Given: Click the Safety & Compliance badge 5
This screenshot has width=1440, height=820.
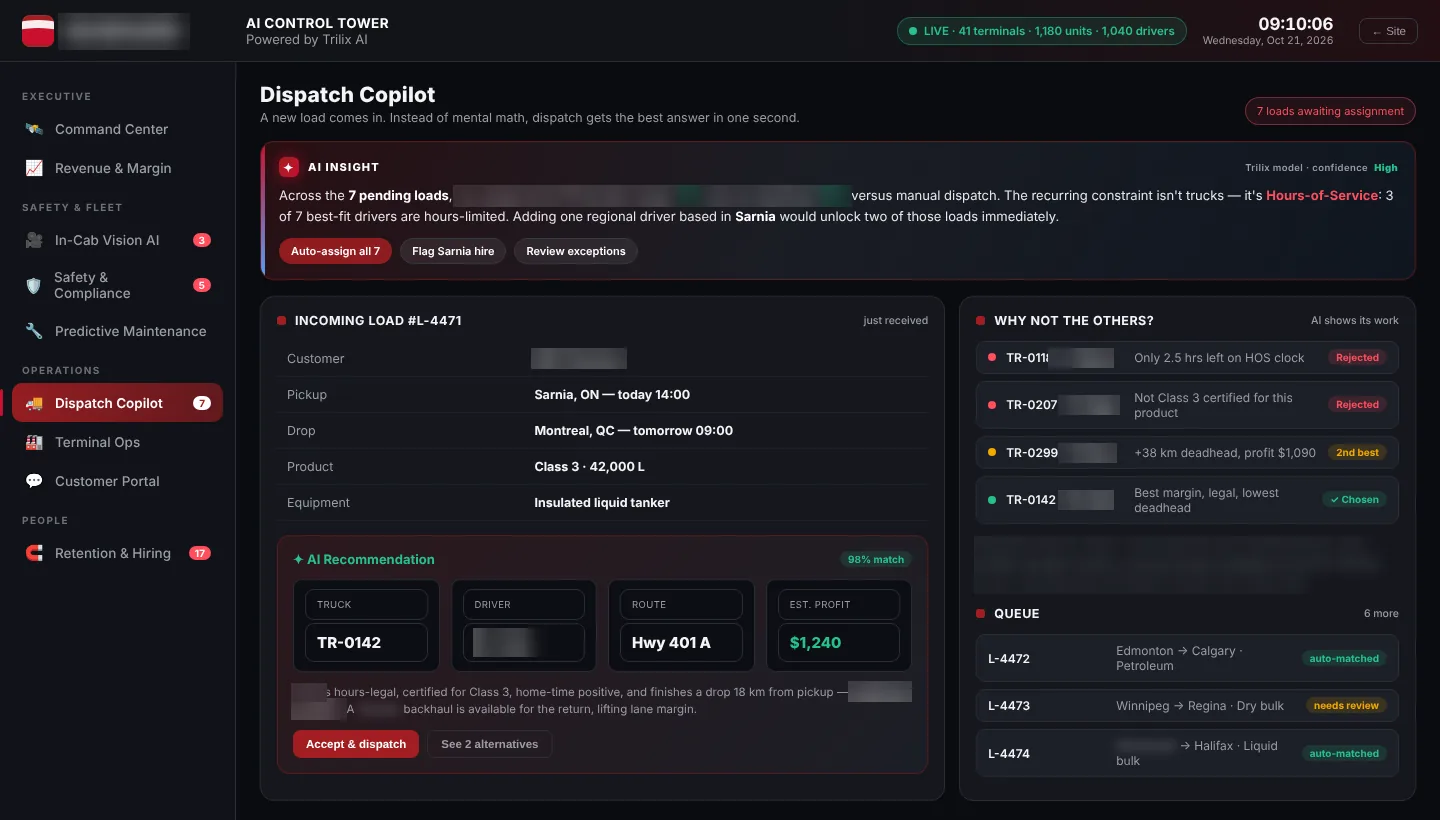Looking at the screenshot, I should (201, 285).
